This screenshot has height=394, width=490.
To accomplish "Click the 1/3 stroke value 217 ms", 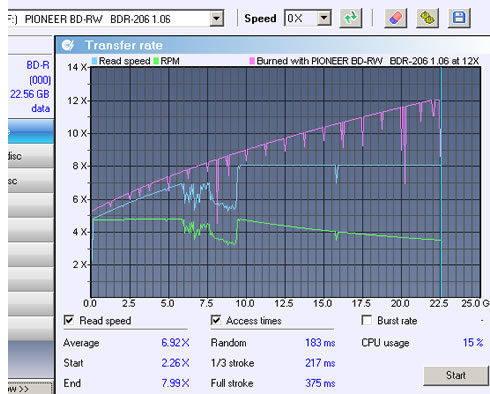I will pyautogui.click(x=320, y=363).
